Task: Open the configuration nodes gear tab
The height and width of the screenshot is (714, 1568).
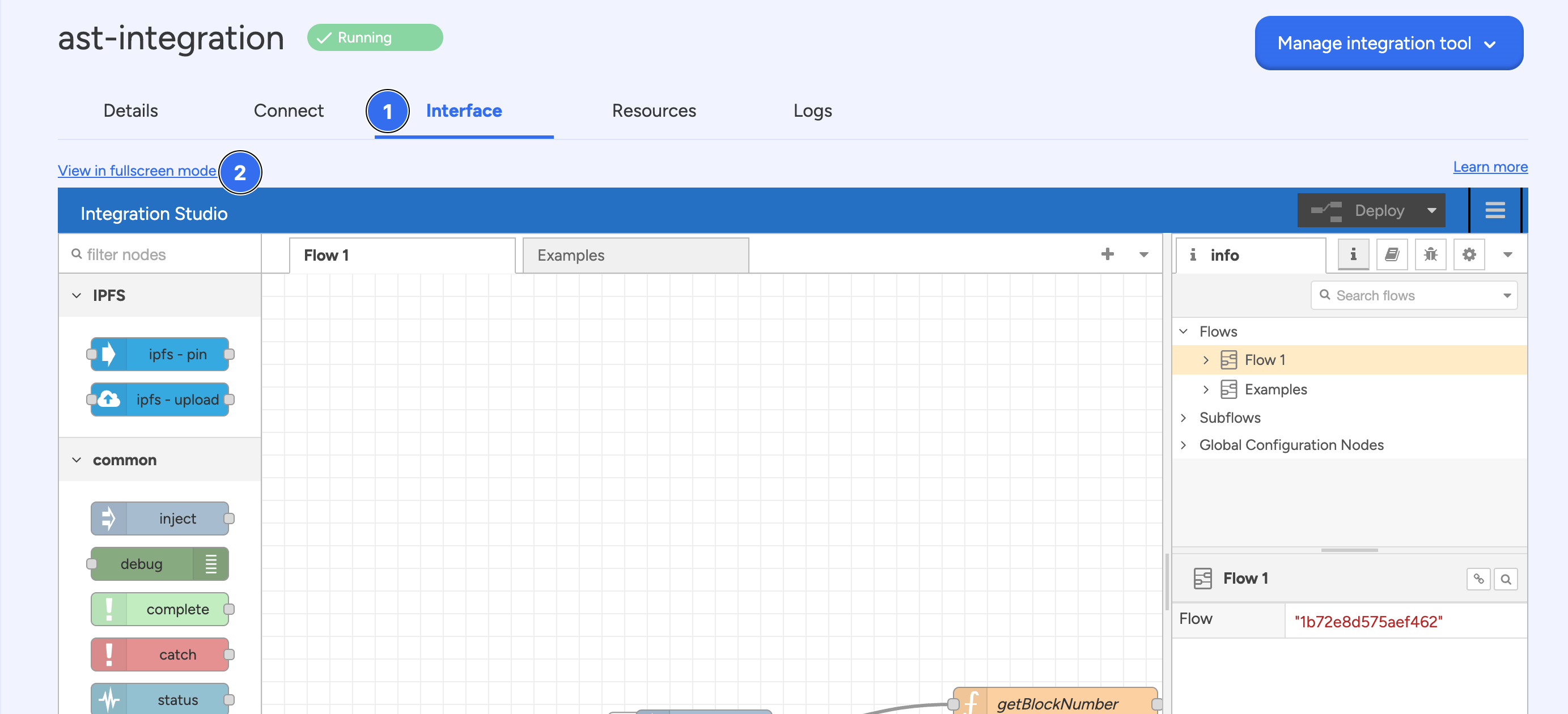Action: click(x=1469, y=254)
